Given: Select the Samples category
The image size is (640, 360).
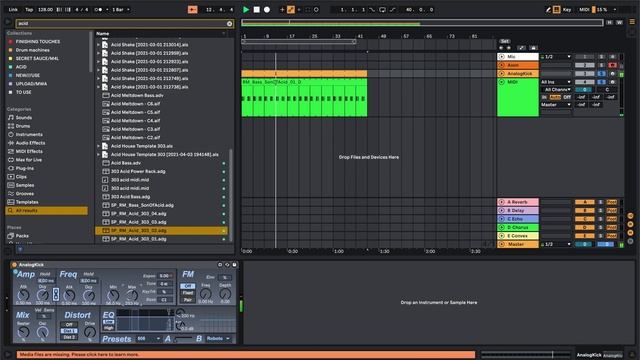Looking at the screenshot, I should click(x=24, y=185).
